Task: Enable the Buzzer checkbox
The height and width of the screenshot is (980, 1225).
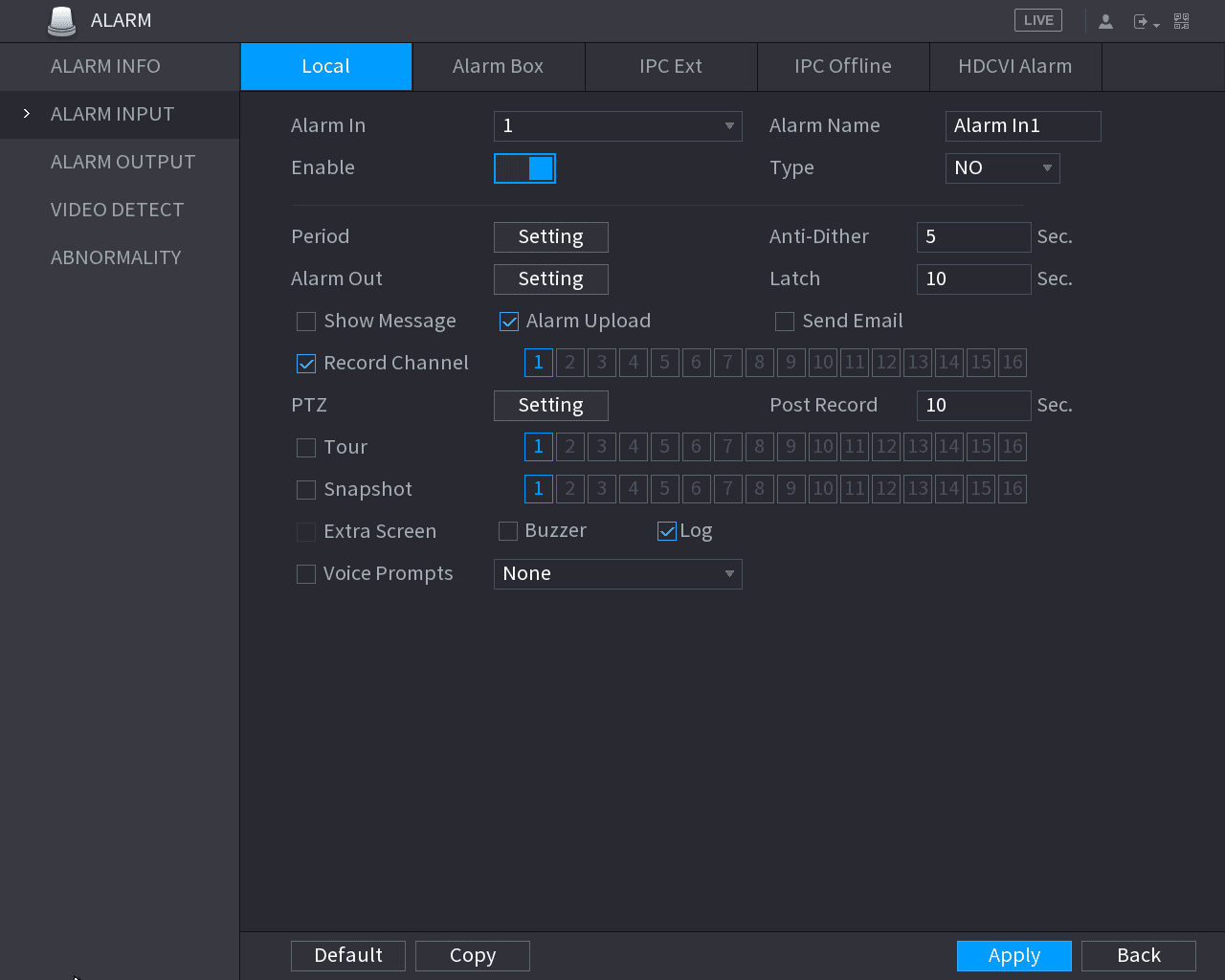Action: pos(508,531)
